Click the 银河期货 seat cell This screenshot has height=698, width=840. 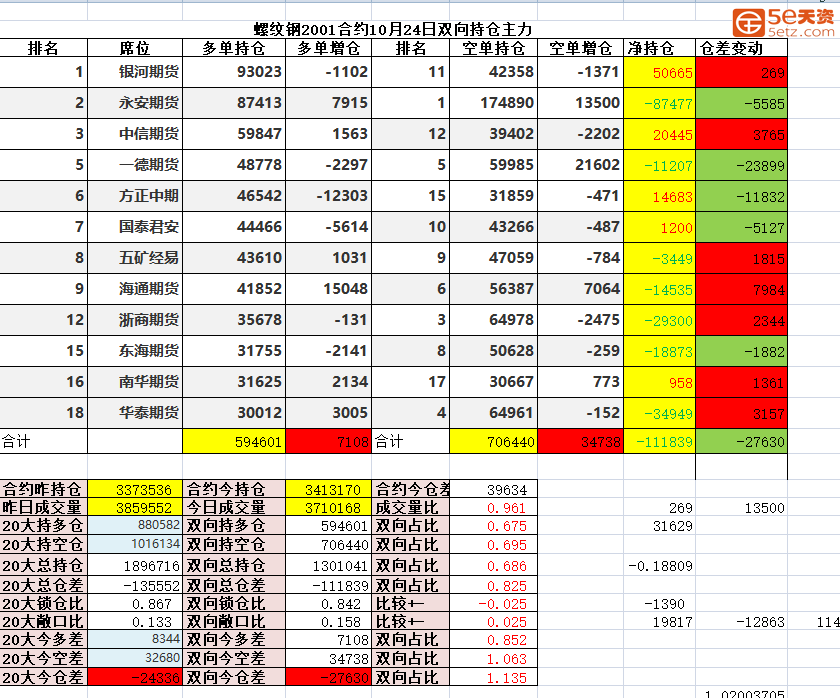[135, 72]
